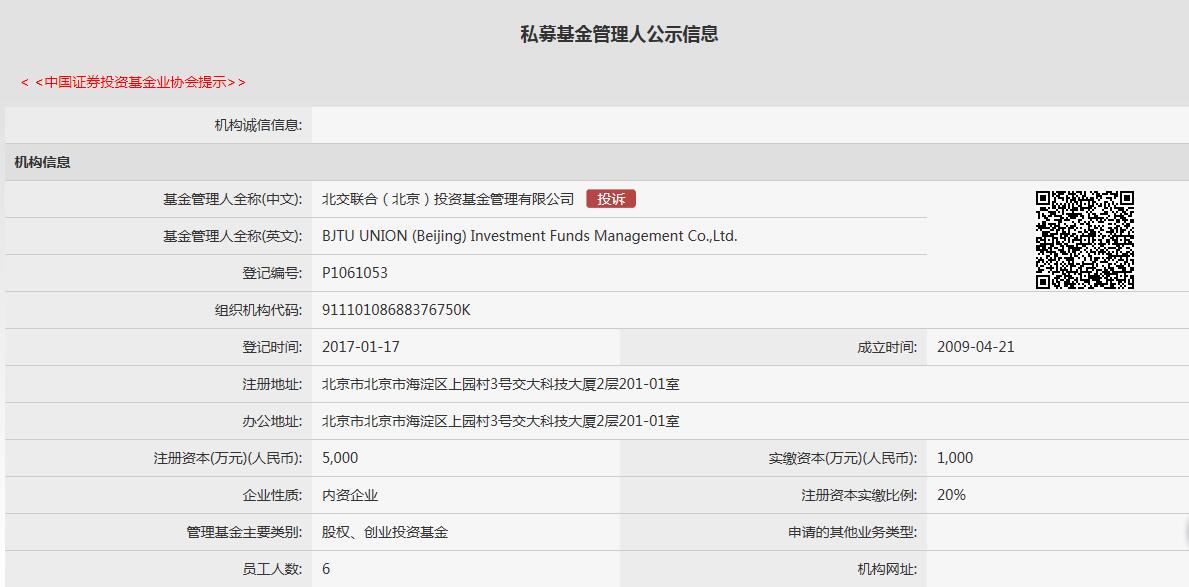Click the 管理基金主要类别 label

pos(245,532)
